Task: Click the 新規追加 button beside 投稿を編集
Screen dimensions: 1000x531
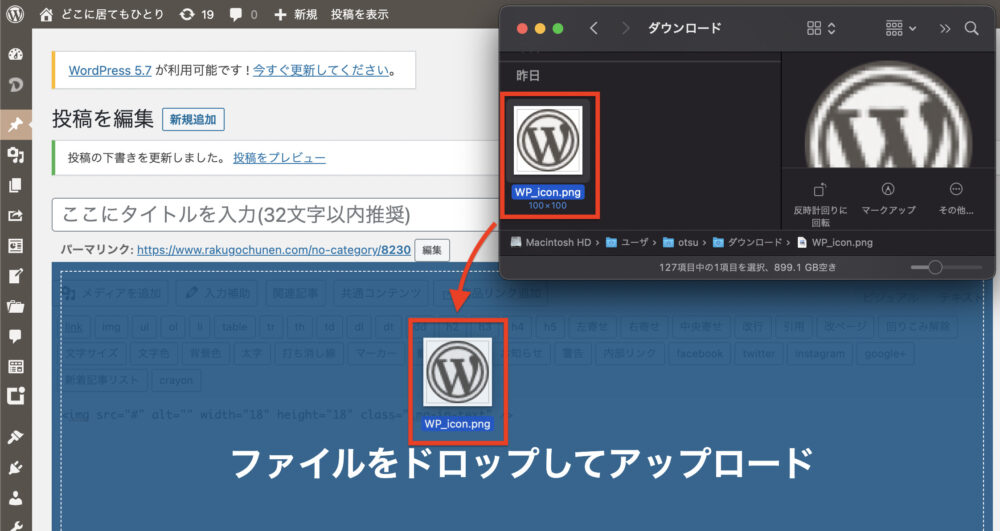Action: point(193,119)
